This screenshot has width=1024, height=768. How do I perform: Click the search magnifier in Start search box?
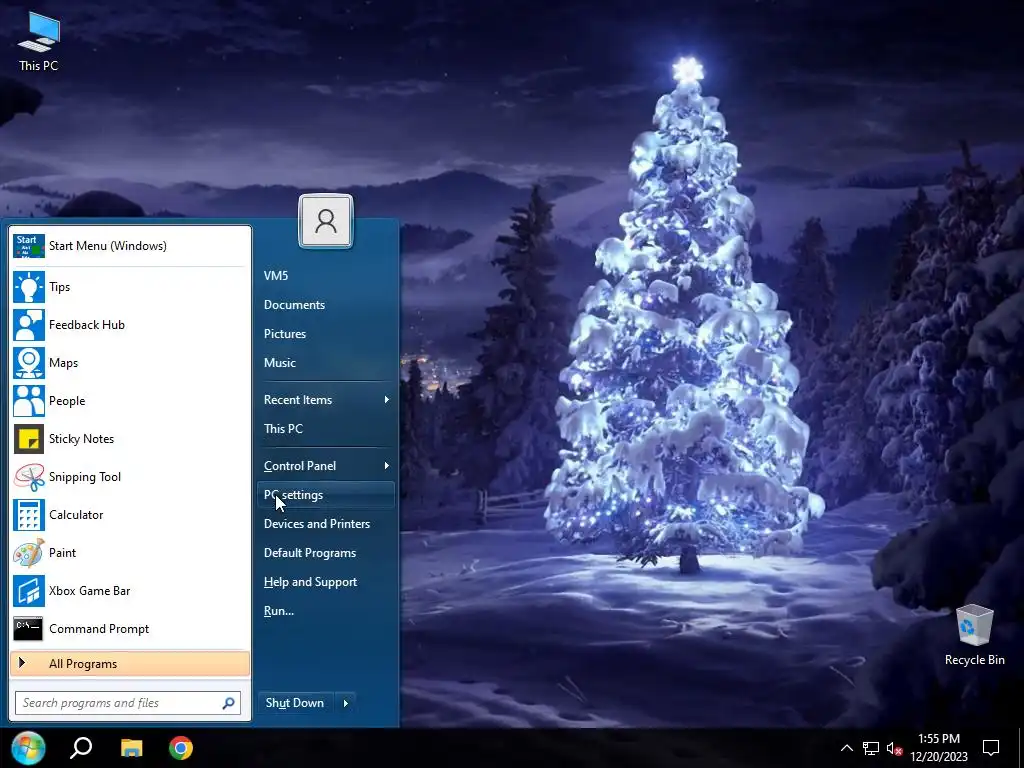[x=229, y=703]
